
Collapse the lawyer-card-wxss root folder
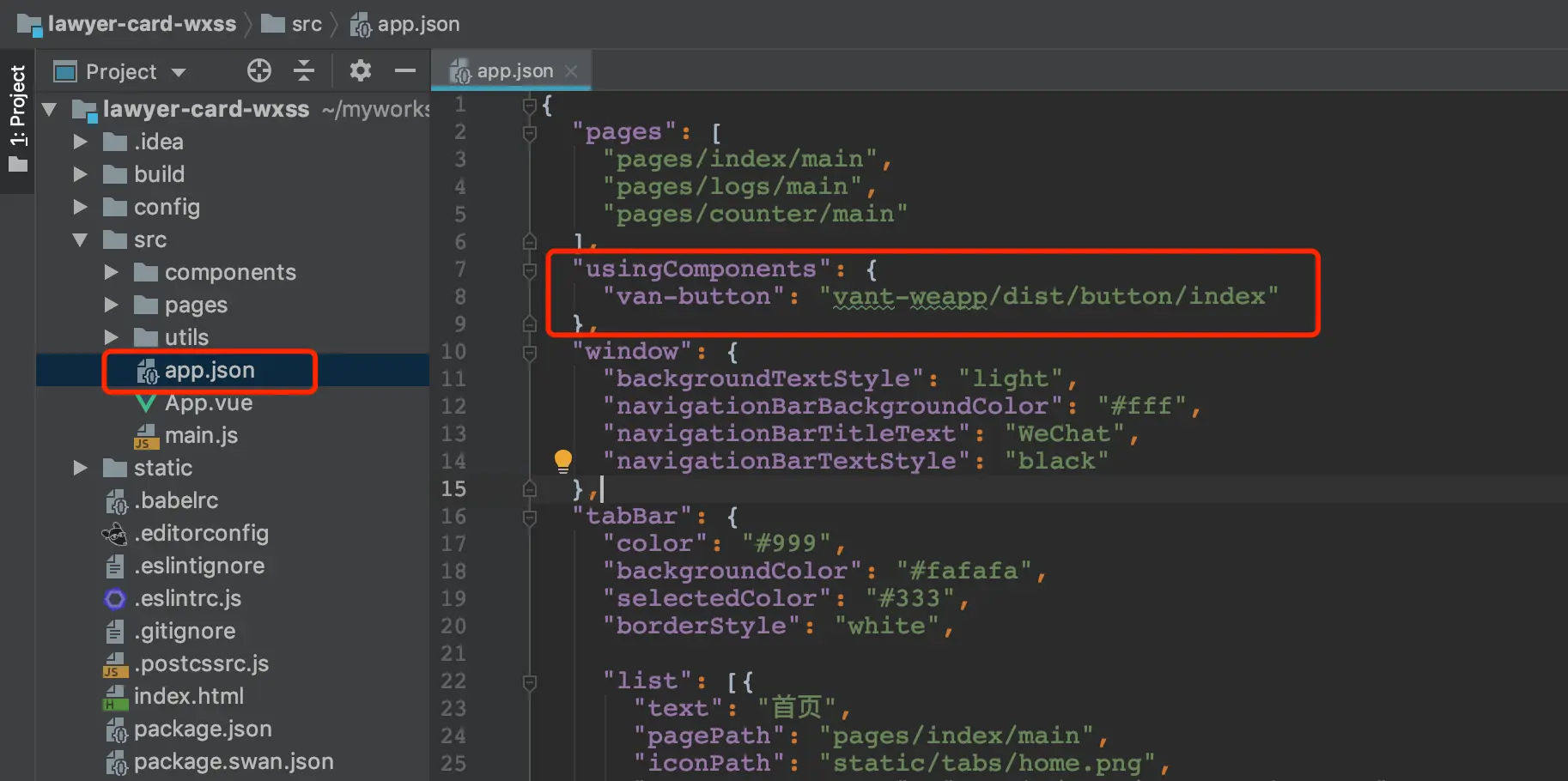point(49,109)
